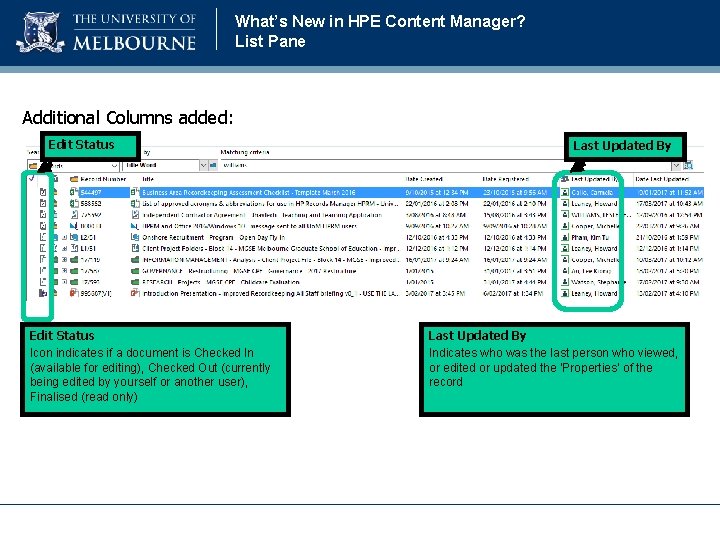Select the Independent Contractor Agreement row title
The image size is (720, 540).
click(262, 215)
